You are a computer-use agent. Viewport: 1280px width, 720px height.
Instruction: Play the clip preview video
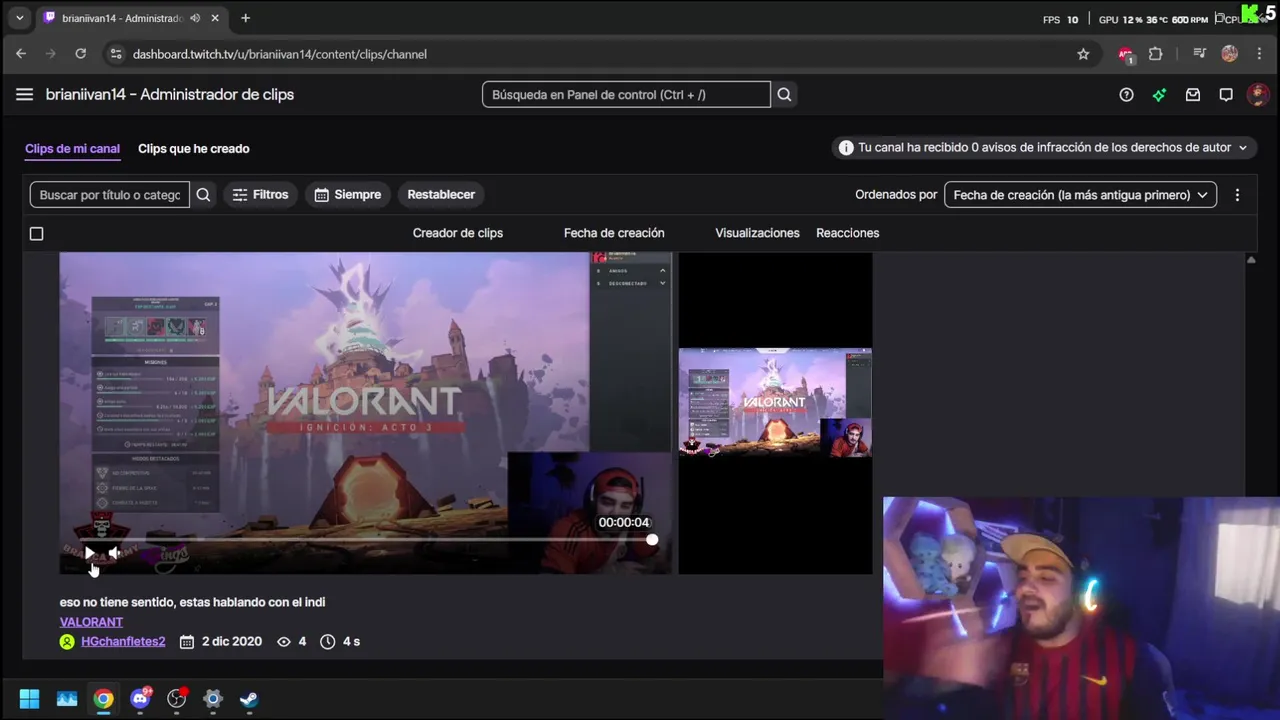tap(89, 553)
